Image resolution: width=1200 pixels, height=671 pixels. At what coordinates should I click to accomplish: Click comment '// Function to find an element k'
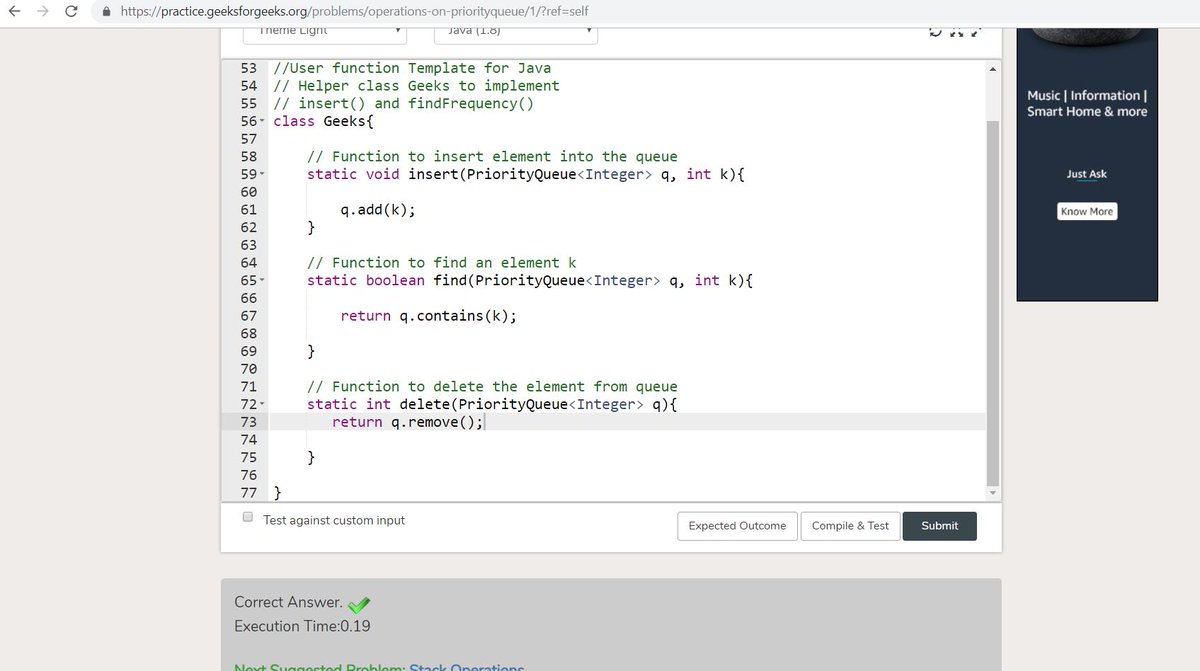[441, 263]
